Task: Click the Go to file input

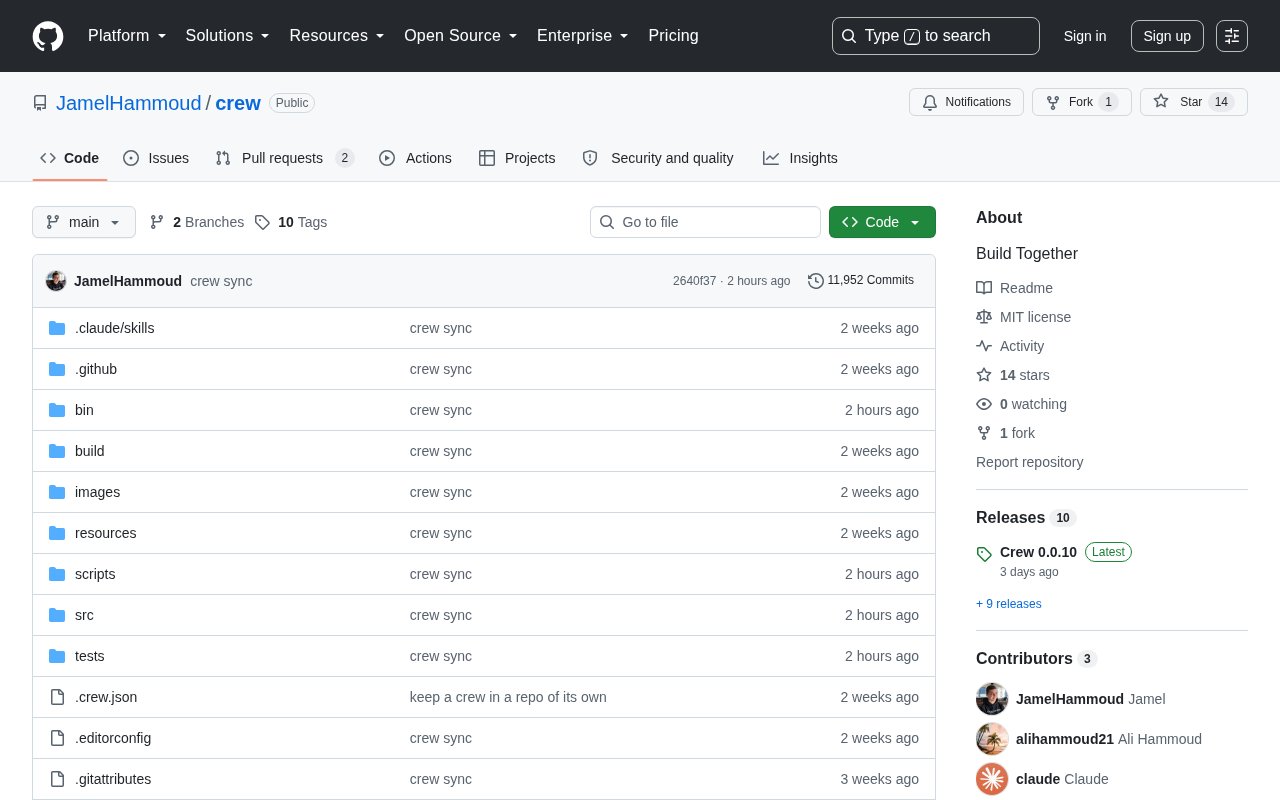Action: [705, 222]
